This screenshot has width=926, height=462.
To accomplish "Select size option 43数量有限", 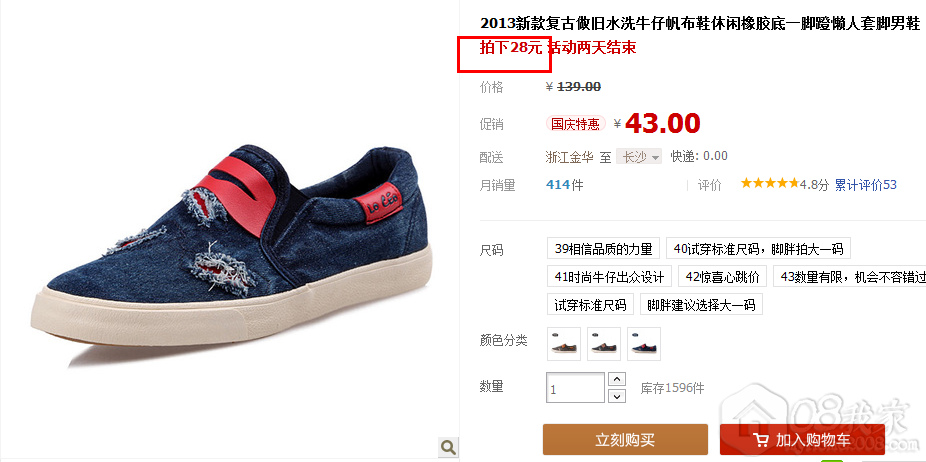I will click(850, 276).
